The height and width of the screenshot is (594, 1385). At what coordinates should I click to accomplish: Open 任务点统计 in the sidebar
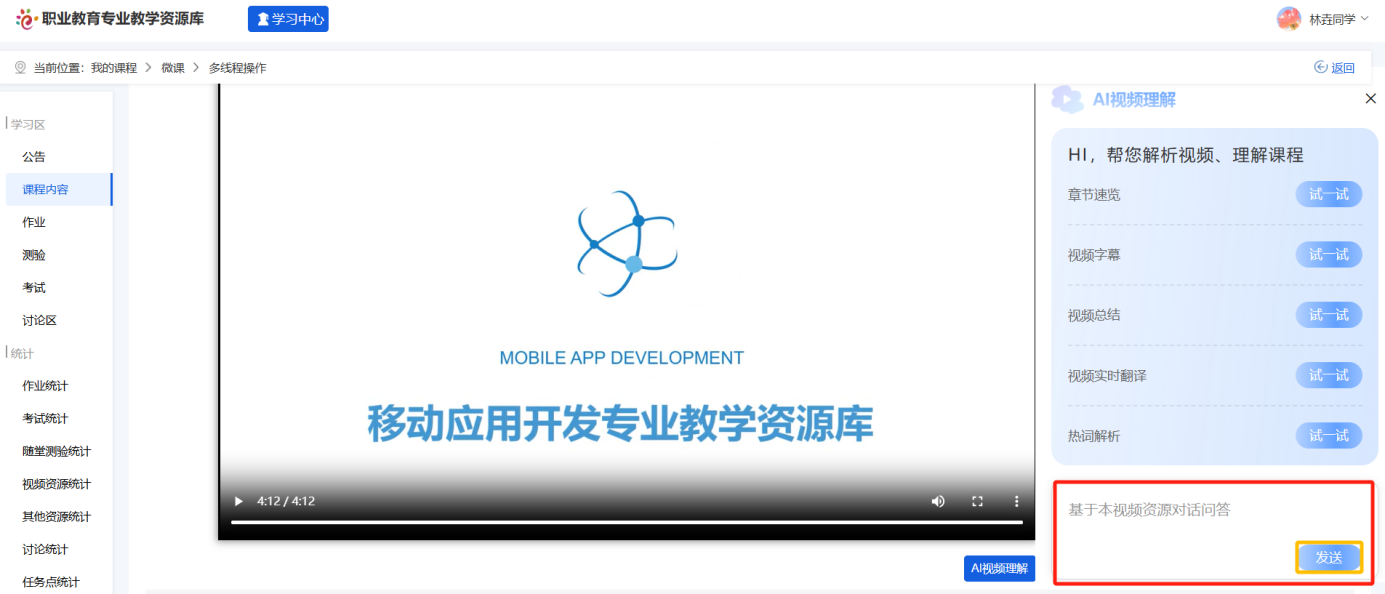click(x=51, y=582)
